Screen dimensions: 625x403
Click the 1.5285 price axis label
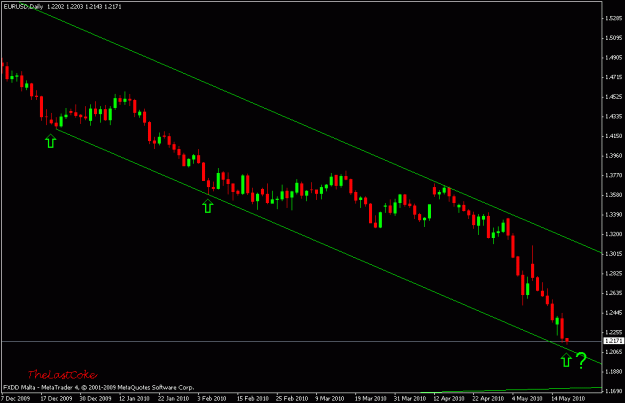click(x=613, y=18)
